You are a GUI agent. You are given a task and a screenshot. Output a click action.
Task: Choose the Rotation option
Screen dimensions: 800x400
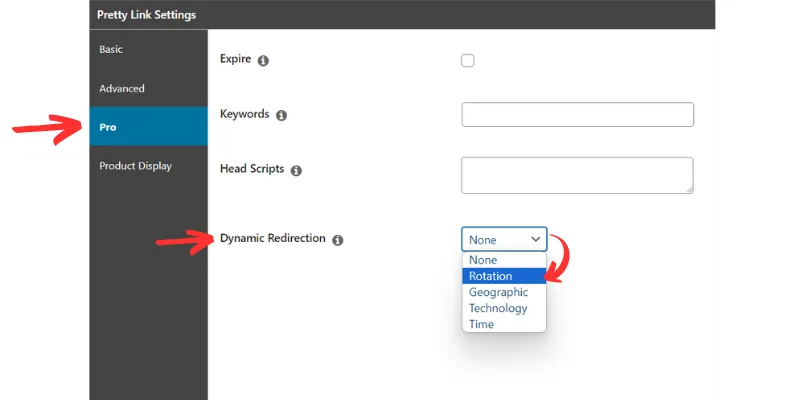point(490,276)
